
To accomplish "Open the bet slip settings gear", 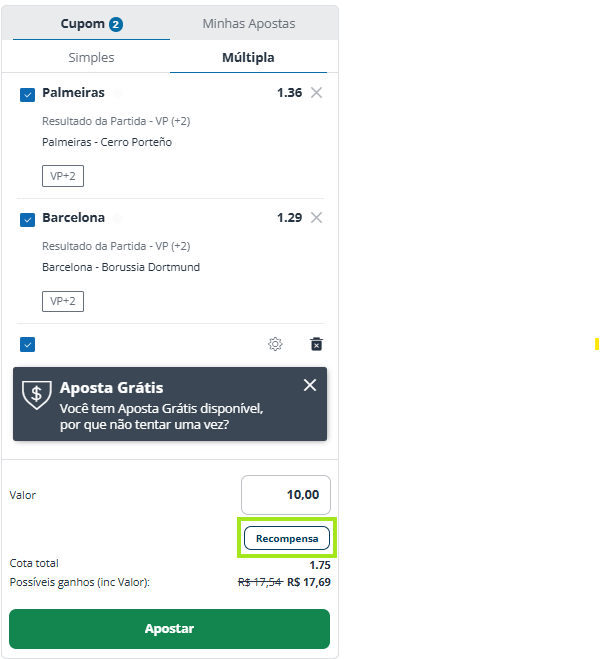I will coord(275,344).
